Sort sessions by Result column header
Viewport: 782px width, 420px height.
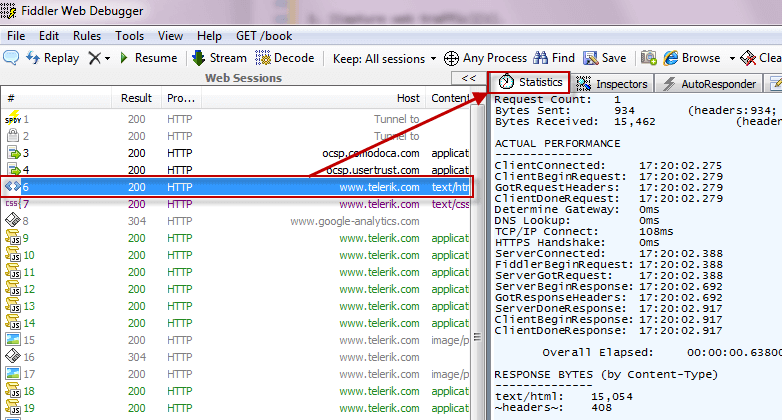(136, 98)
